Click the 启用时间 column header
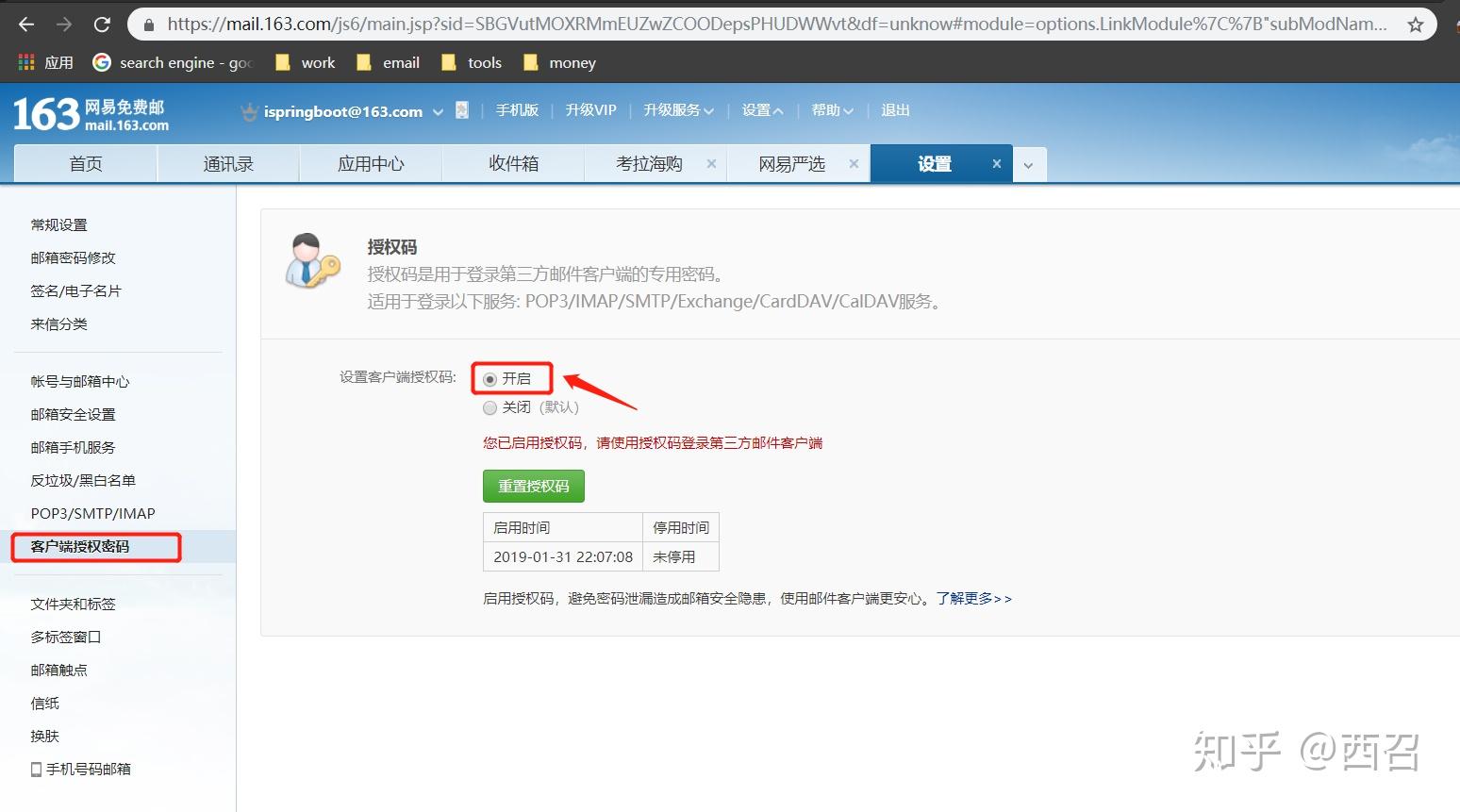Image resolution: width=1460 pixels, height=812 pixels. click(563, 527)
